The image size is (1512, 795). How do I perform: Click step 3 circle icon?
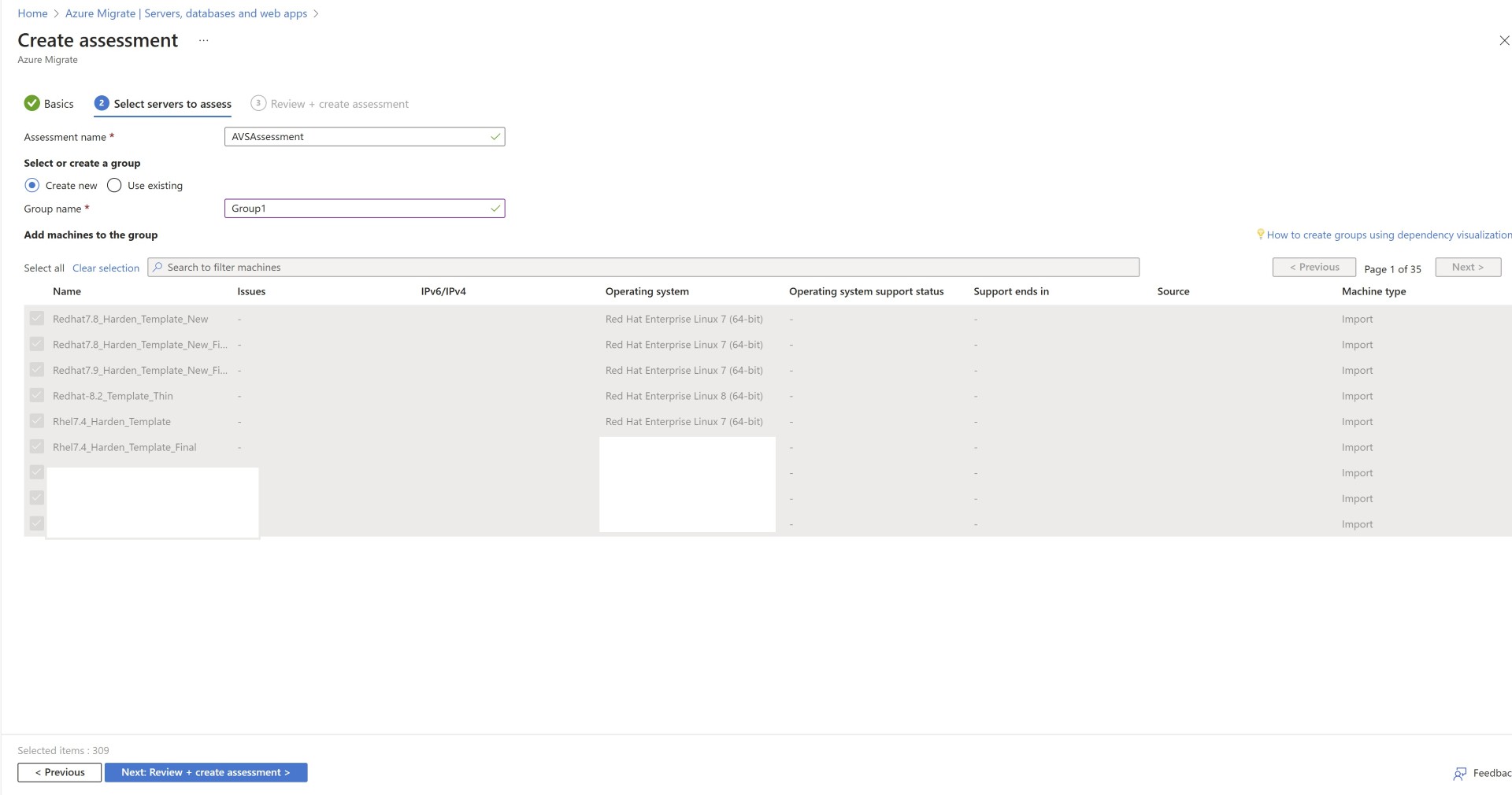tap(258, 103)
